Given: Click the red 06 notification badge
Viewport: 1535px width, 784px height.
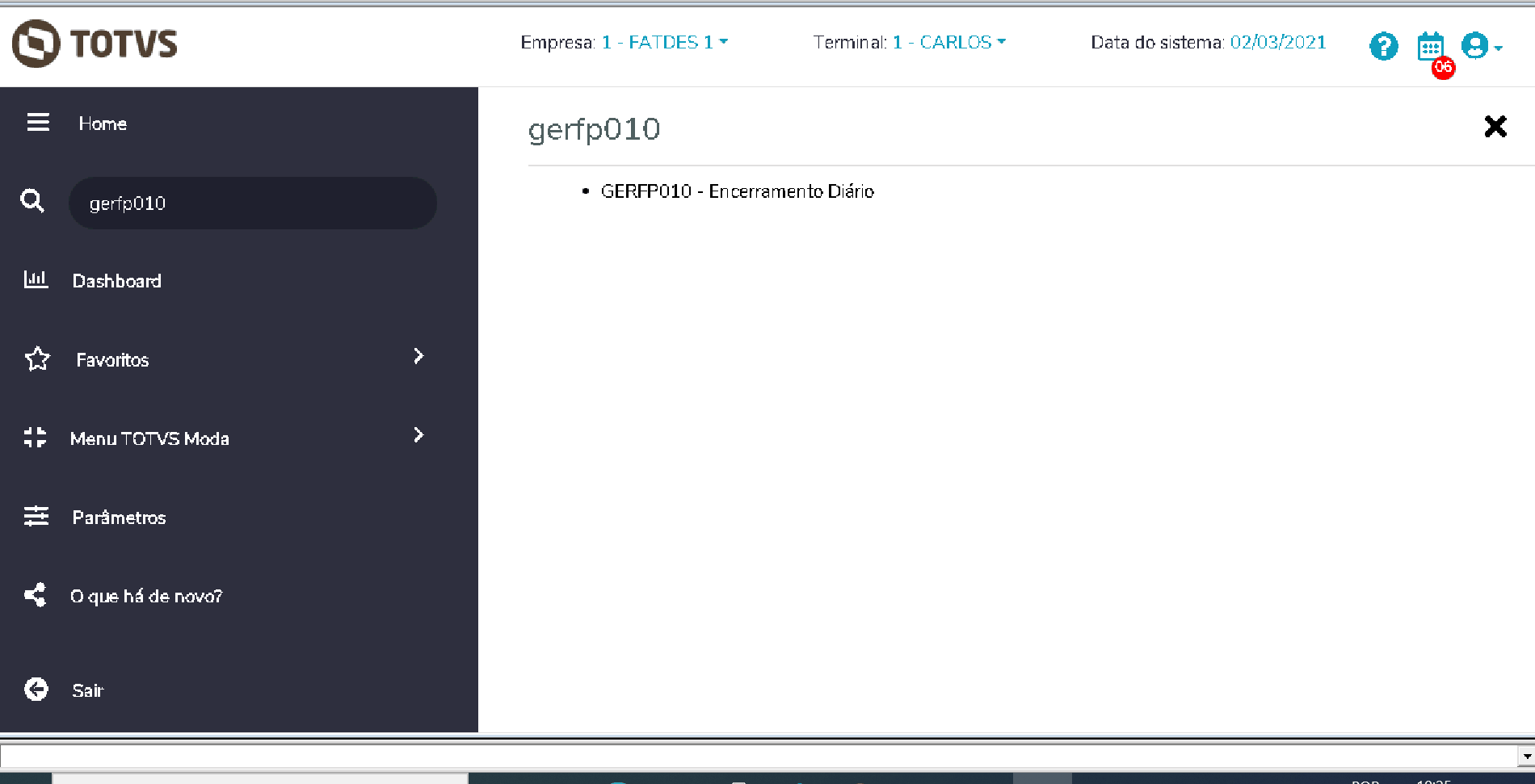Looking at the screenshot, I should (x=1443, y=68).
